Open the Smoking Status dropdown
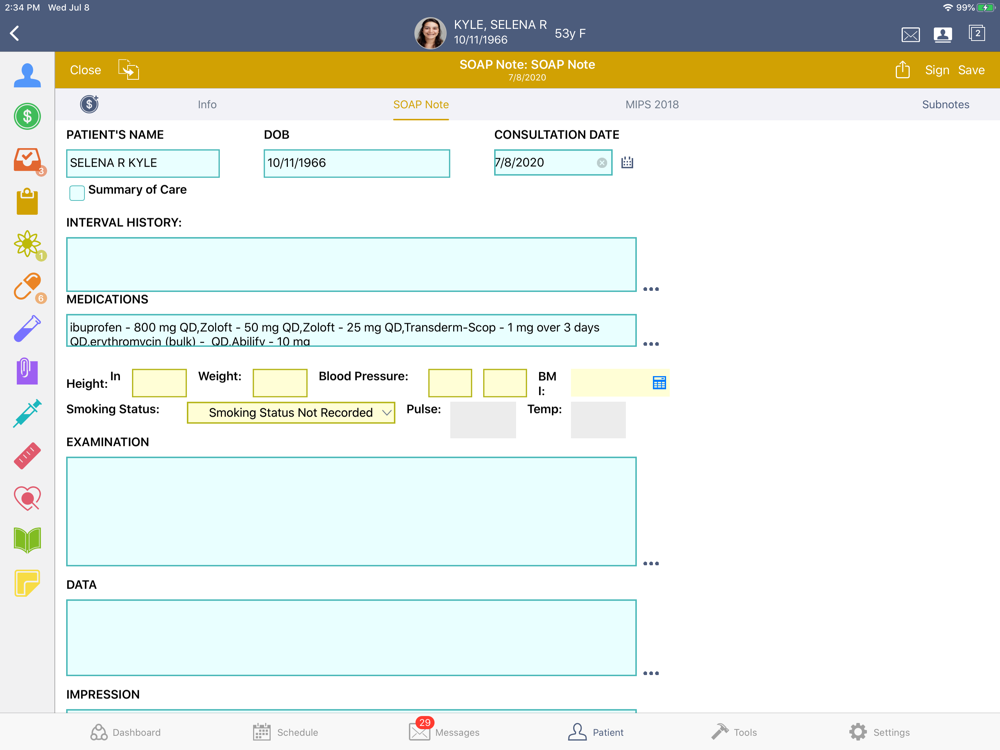 (x=291, y=412)
